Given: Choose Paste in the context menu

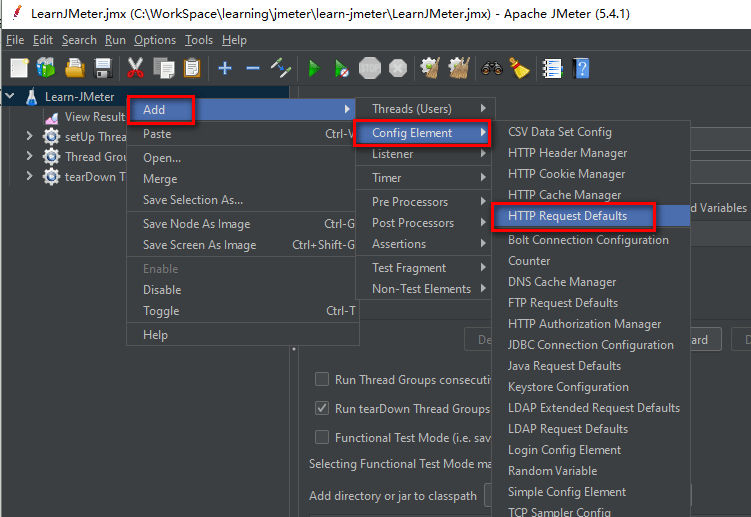Looking at the screenshot, I should tap(243, 134).
